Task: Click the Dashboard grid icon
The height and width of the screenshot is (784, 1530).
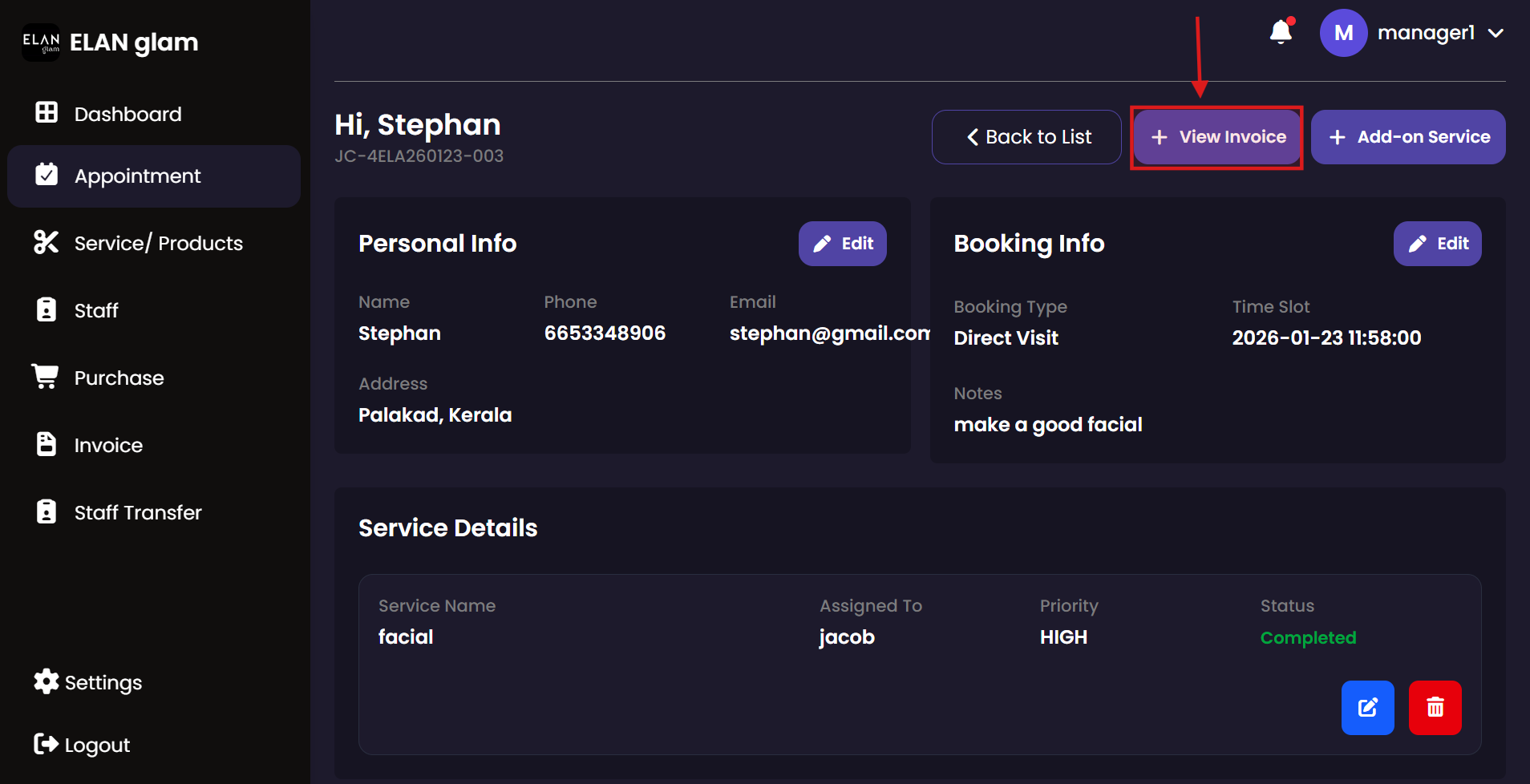Action: [x=47, y=113]
